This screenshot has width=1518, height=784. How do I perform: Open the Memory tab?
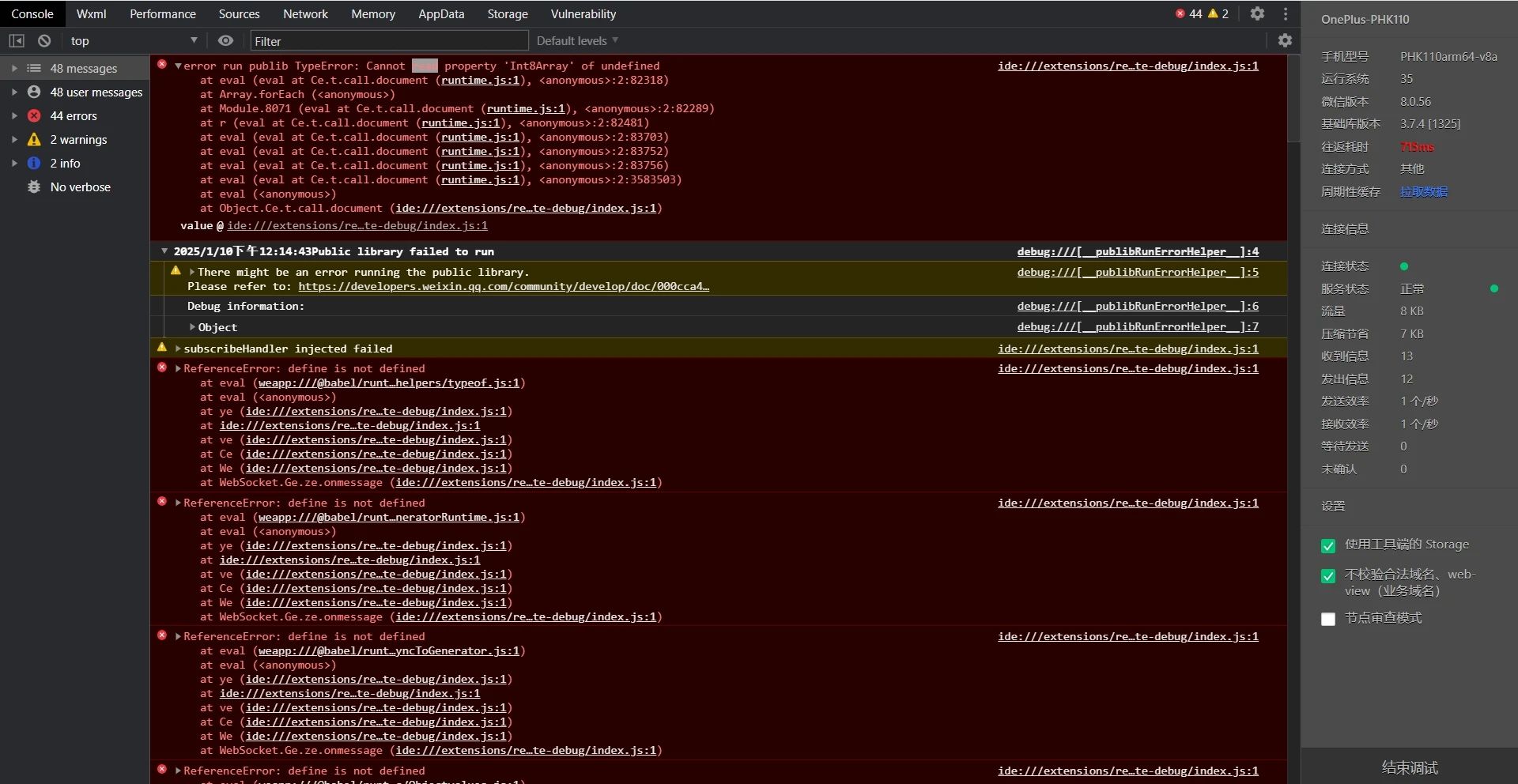tap(373, 13)
